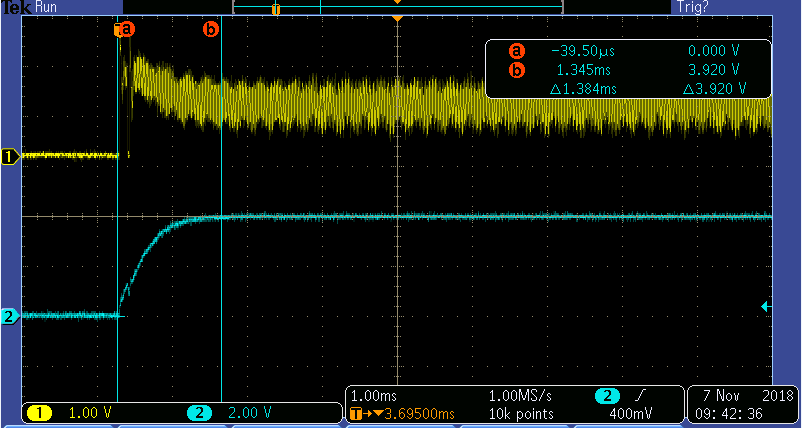Click the Tek logo in top corner
Viewport: 802px width, 428px height.
pos(15,7)
